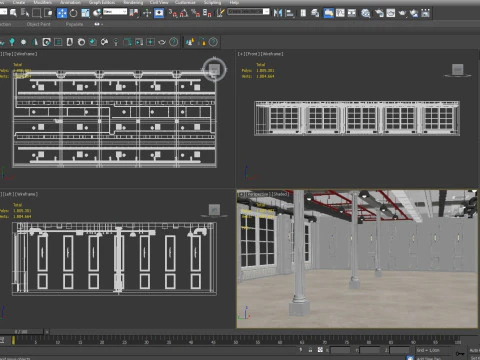Activate the Select and Move tool
This screenshot has width=480, height=360.
point(62,13)
